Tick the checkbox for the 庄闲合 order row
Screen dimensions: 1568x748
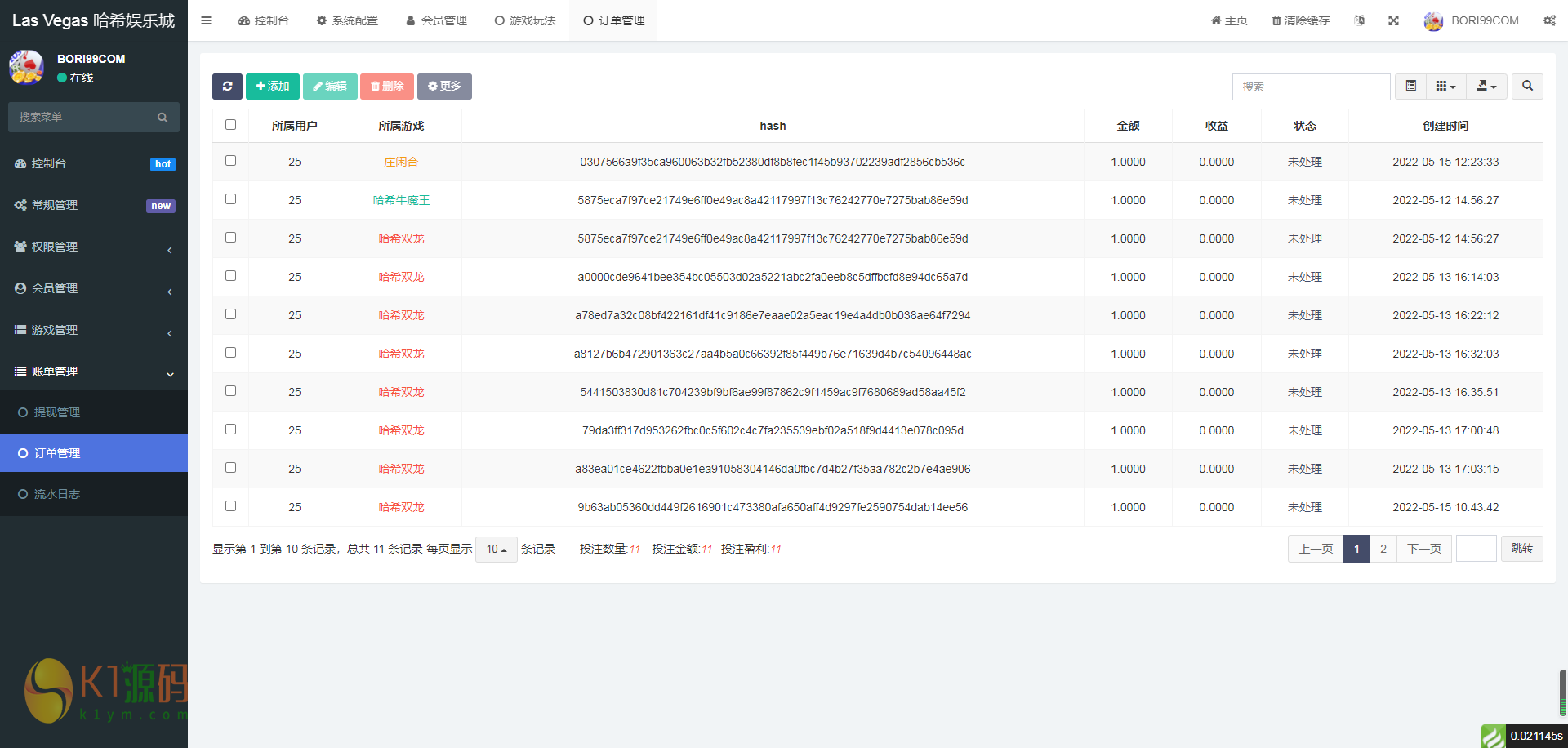point(231,161)
